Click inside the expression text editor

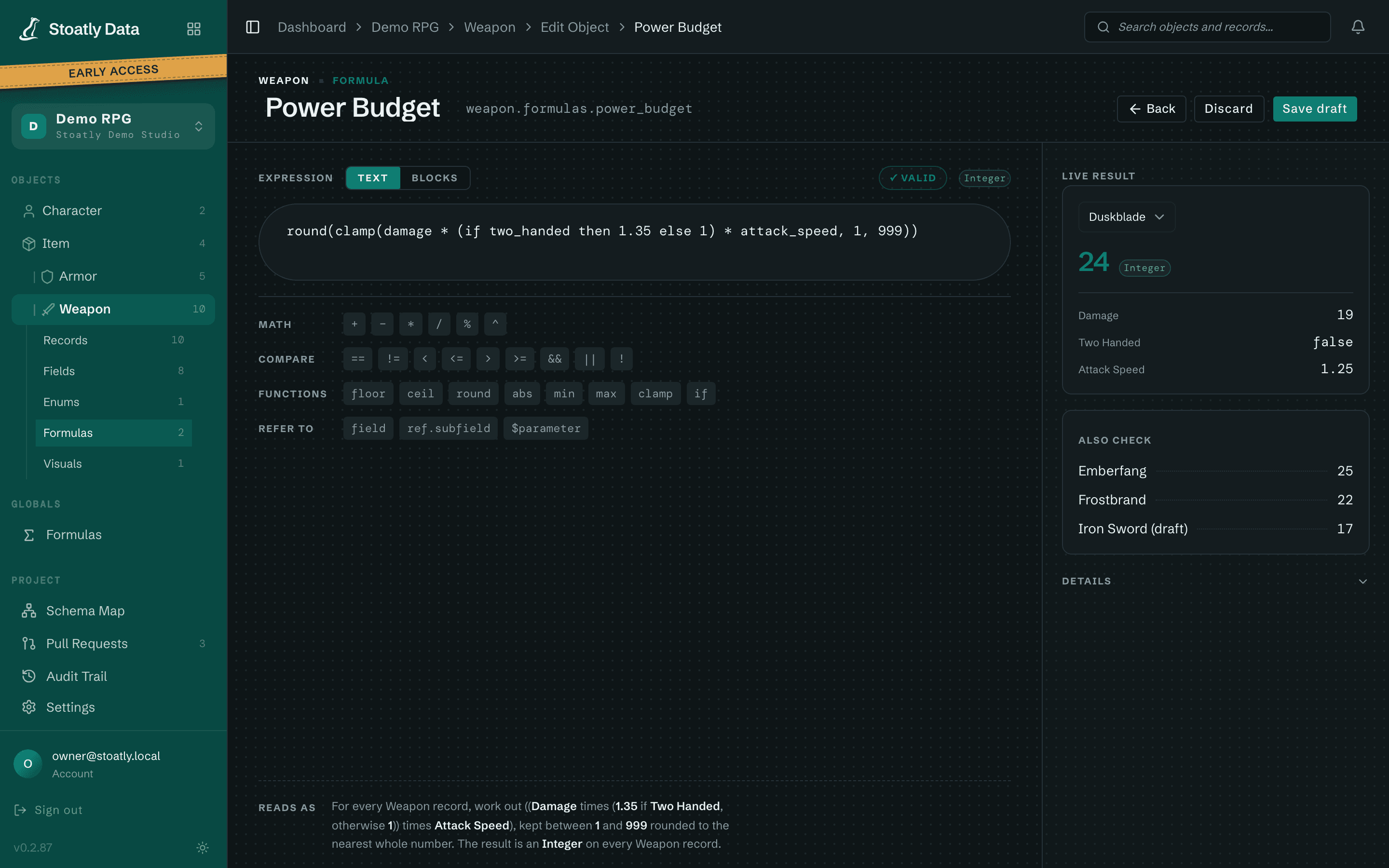coord(634,242)
